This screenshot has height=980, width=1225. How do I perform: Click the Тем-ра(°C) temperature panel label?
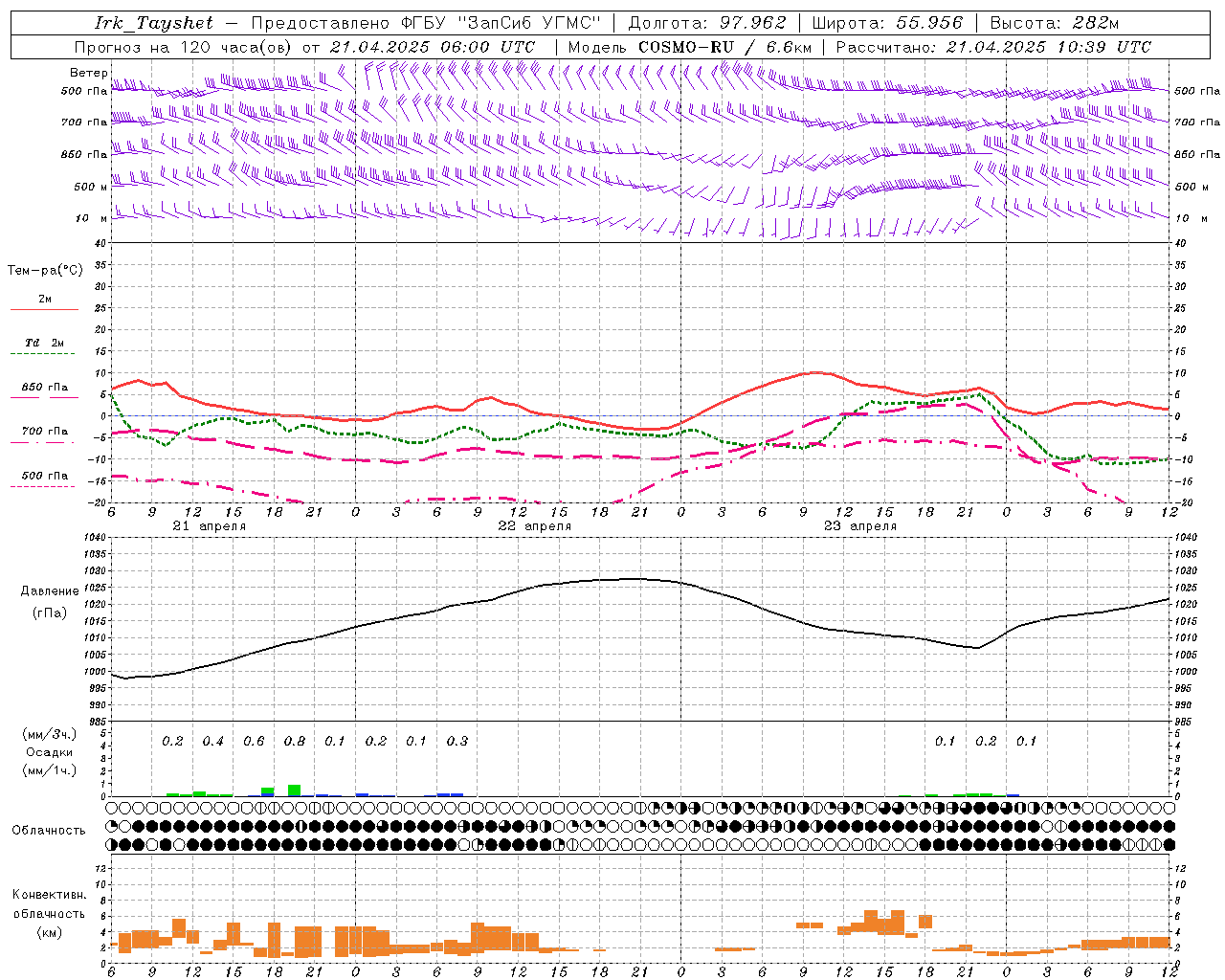tap(45, 271)
